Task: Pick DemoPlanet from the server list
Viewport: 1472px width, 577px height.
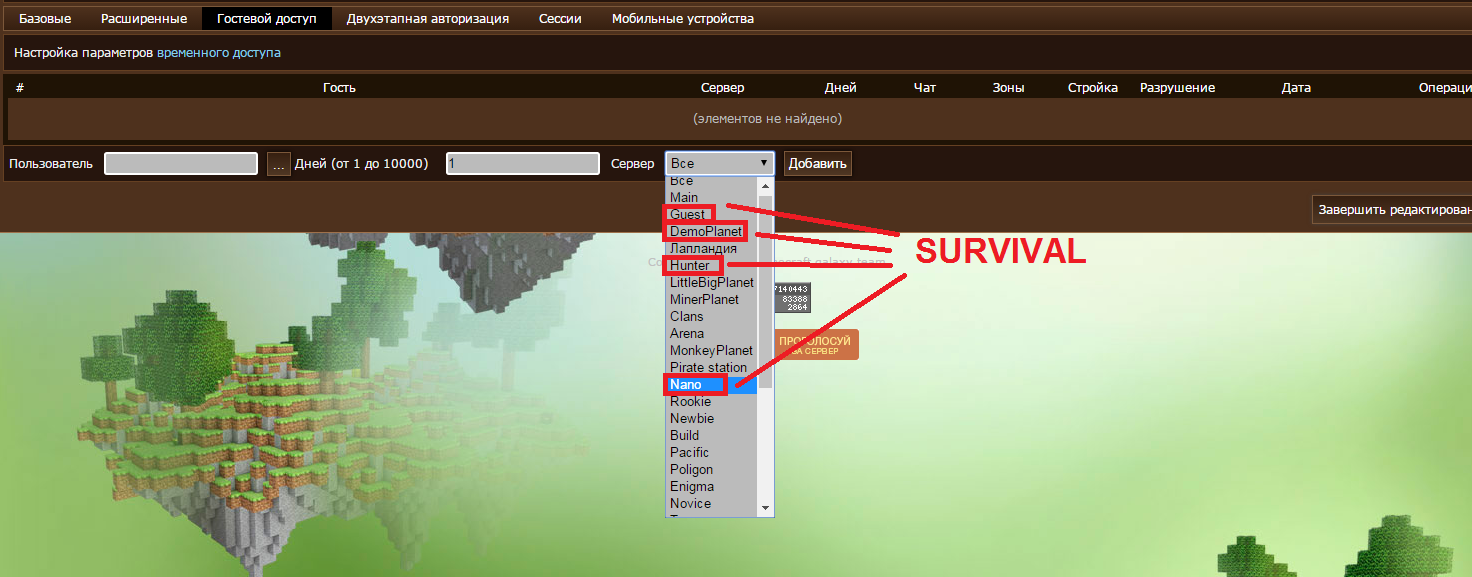Action: coord(712,231)
